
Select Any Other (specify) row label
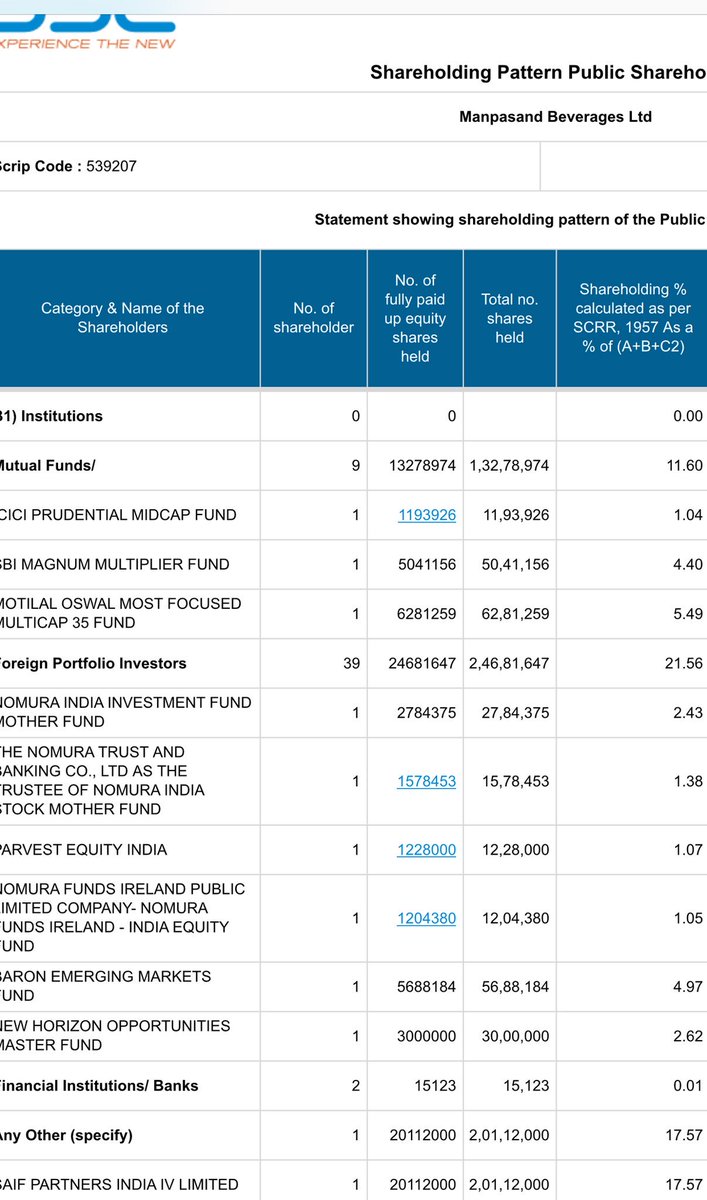[66, 1135]
